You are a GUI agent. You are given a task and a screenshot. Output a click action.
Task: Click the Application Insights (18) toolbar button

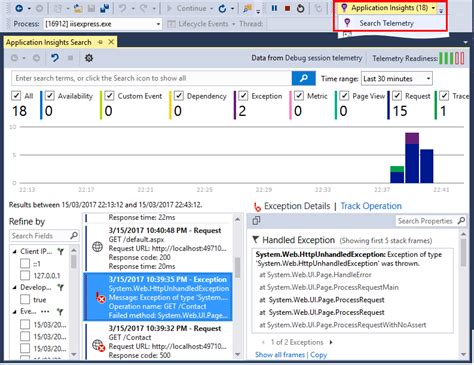click(x=386, y=8)
